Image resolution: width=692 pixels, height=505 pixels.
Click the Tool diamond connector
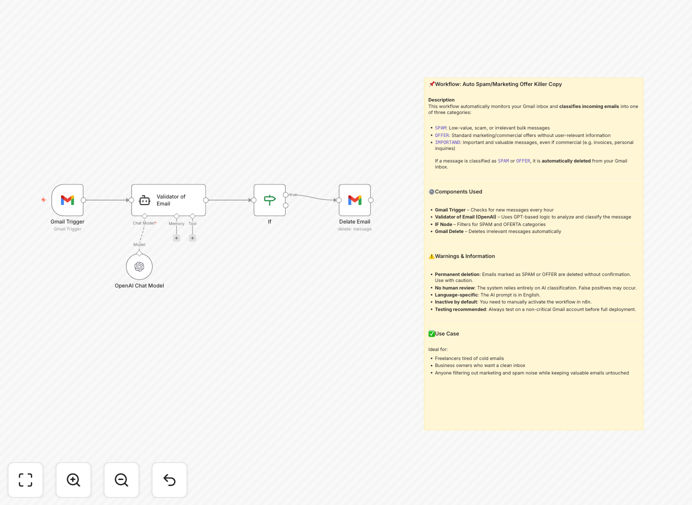[x=192, y=216]
